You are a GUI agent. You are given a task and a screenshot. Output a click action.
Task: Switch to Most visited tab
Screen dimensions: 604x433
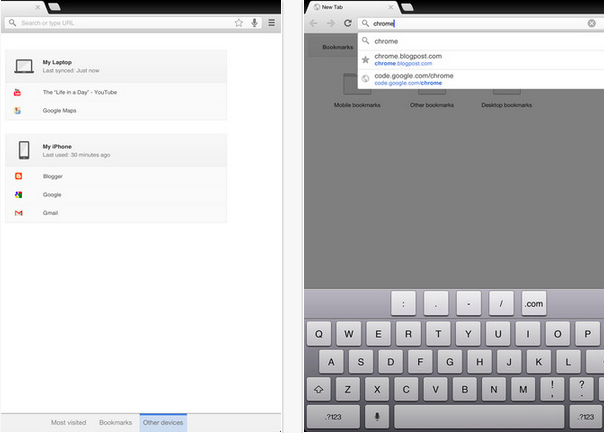click(69, 423)
